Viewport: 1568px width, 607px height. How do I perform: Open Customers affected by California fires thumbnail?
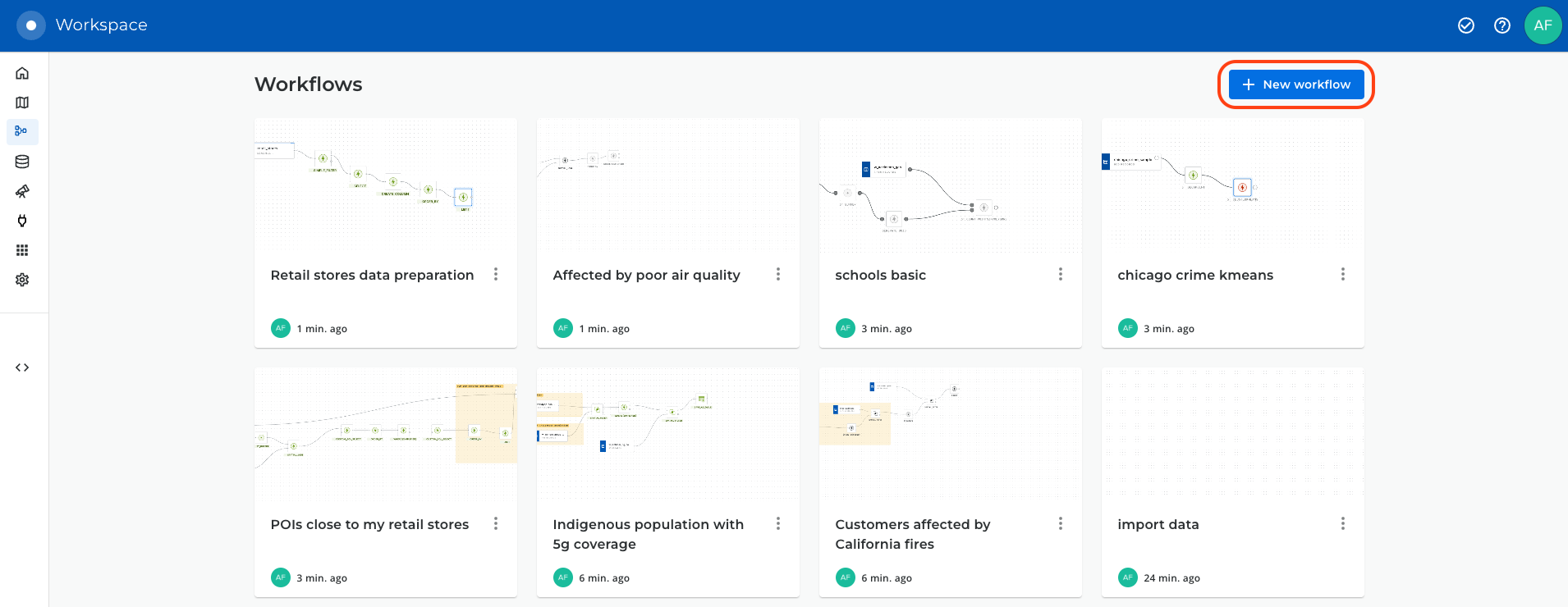(x=950, y=435)
